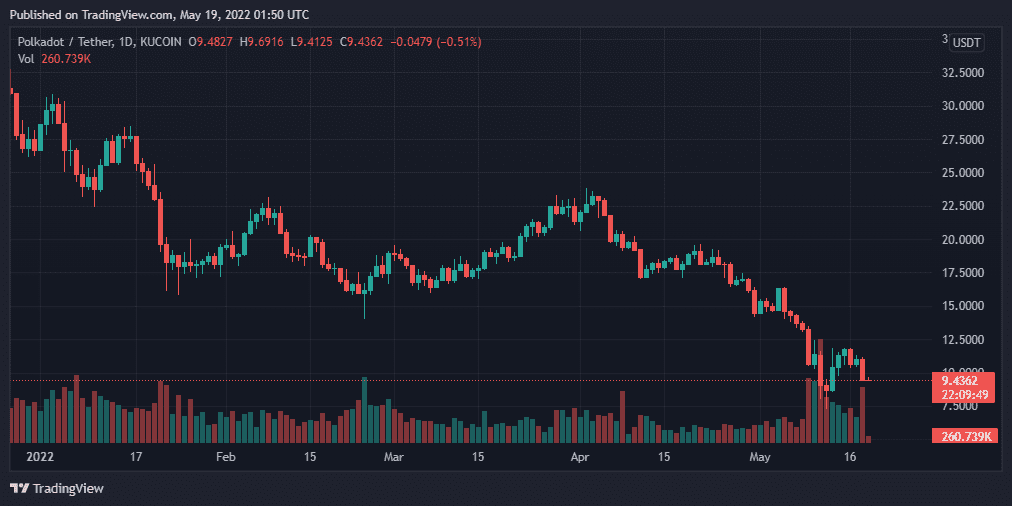The image size is (1012, 506).
Task: Click the Vol indicator legend label
Action: click(x=24, y=59)
